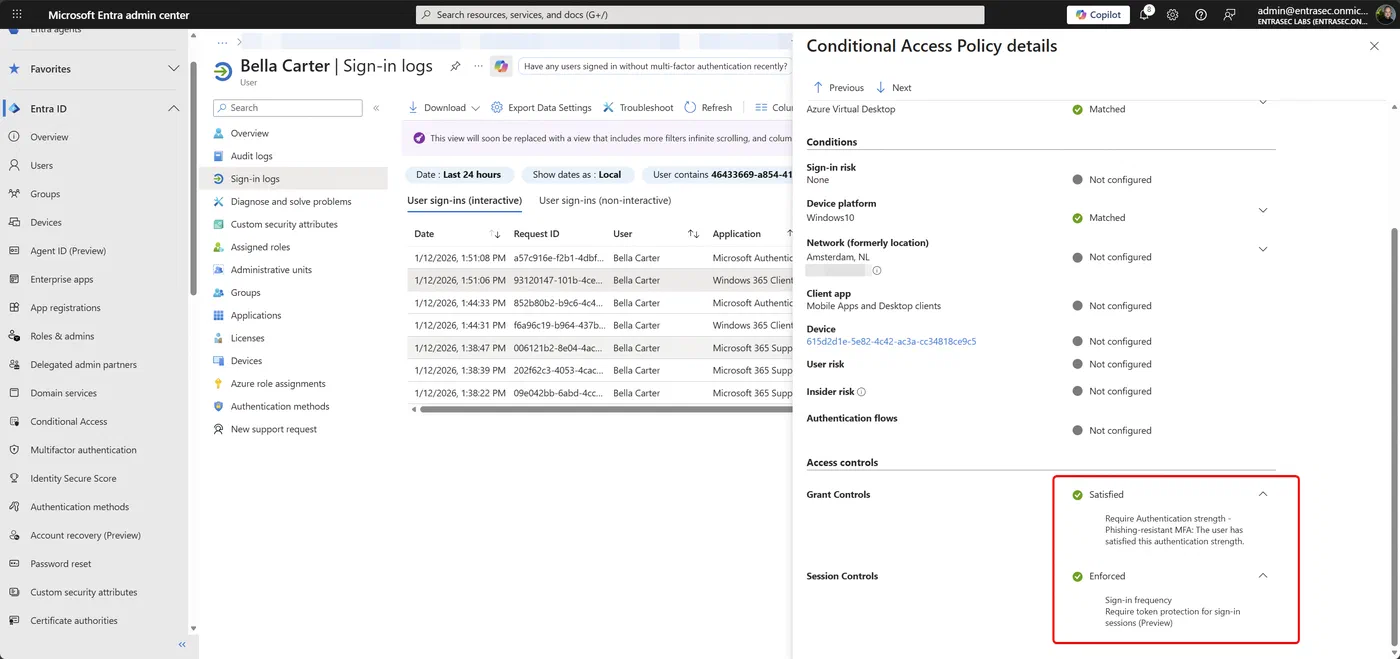Pin the Bella Carter blade
Screen dimensions: 1400x659
coord(455,66)
